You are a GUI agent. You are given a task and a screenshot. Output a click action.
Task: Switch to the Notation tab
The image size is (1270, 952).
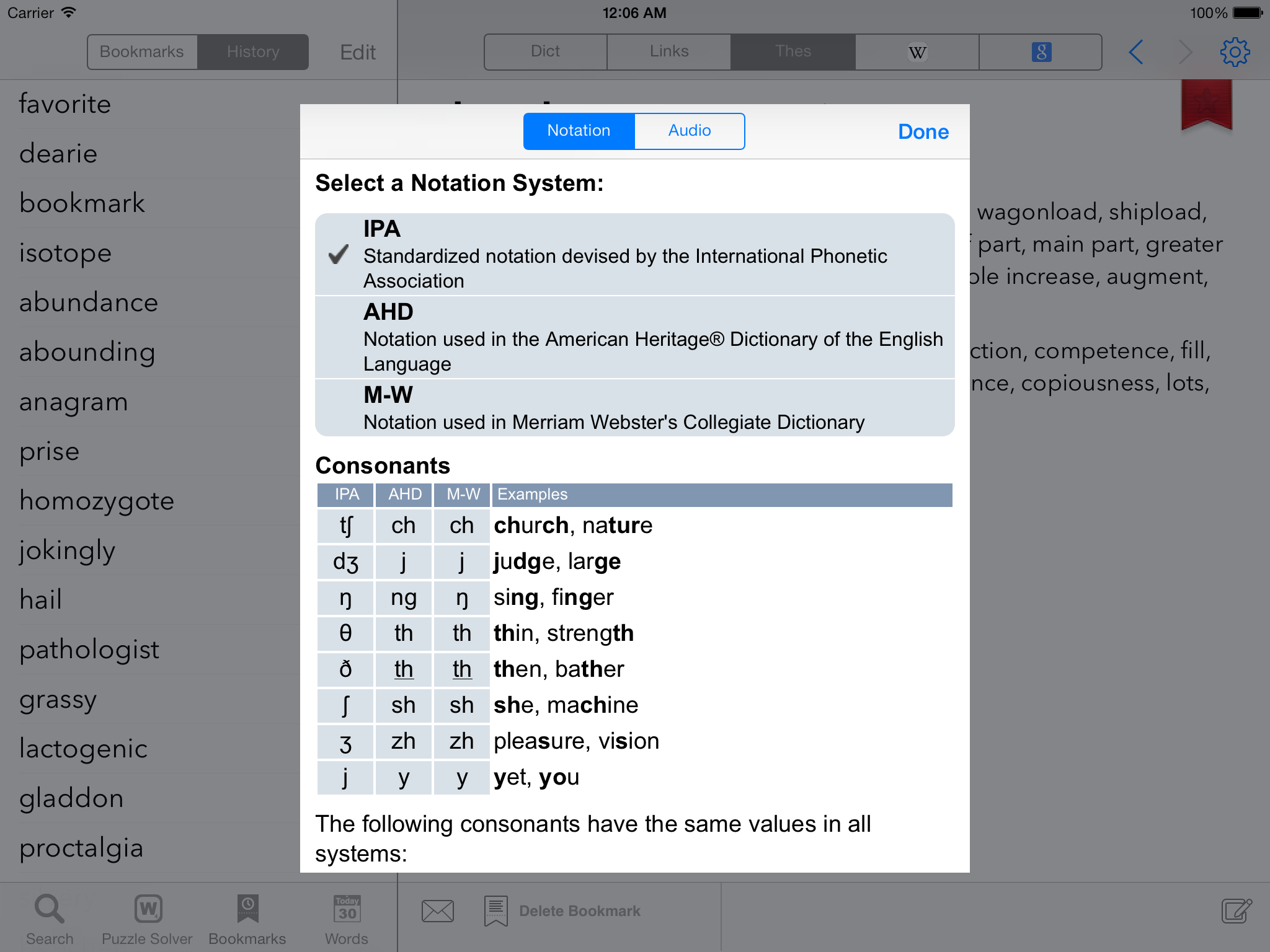point(579,131)
